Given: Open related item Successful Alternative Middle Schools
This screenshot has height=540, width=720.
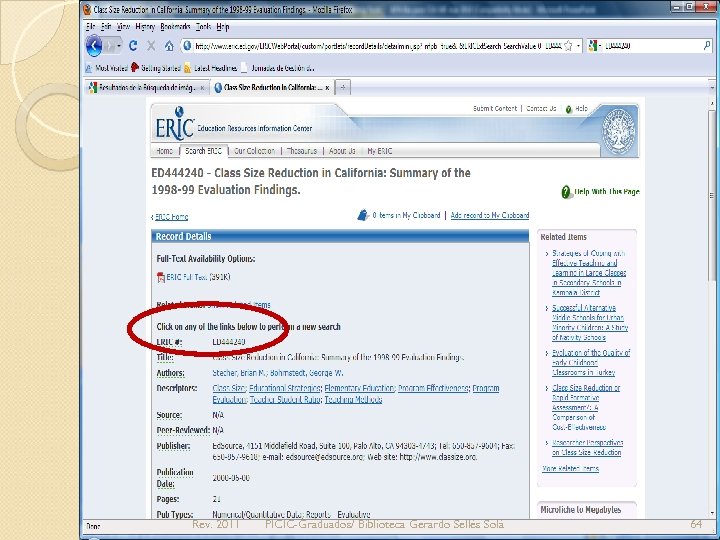Looking at the screenshot, I should [590, 322].
